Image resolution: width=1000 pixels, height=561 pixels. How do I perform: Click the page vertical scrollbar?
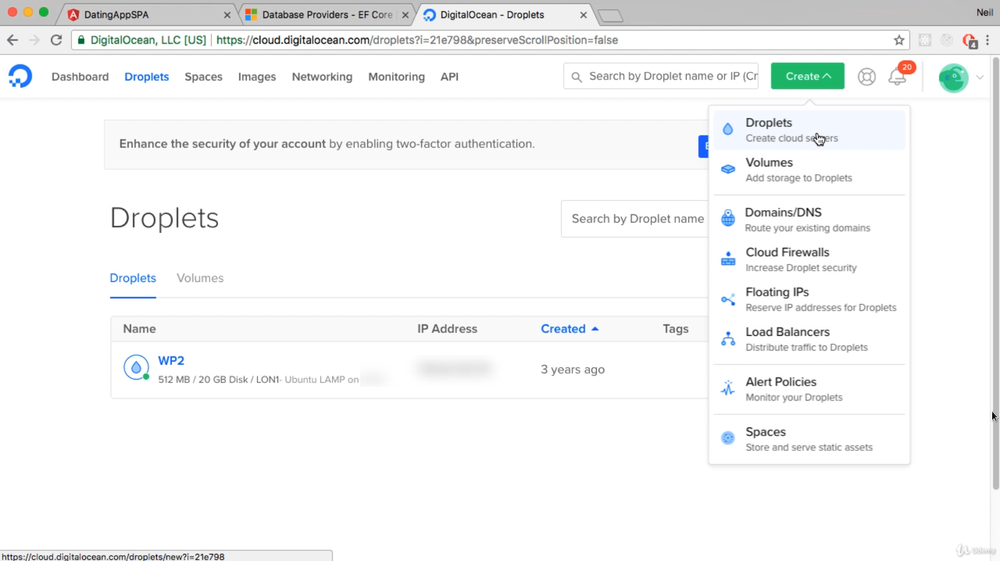pyautogui.click(x=995, y=274)
